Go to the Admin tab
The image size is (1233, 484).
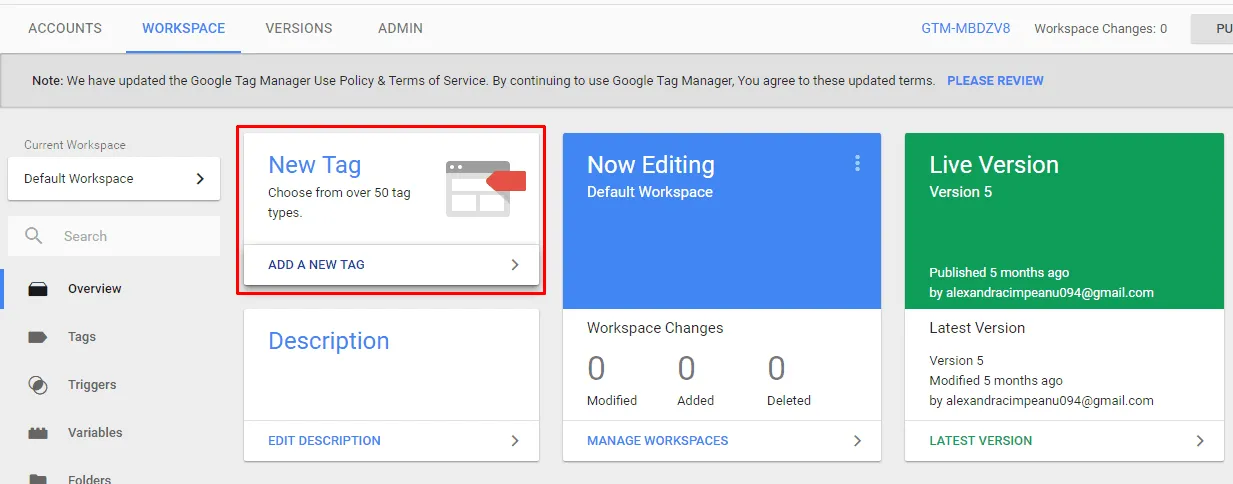(x=400, y=28)
